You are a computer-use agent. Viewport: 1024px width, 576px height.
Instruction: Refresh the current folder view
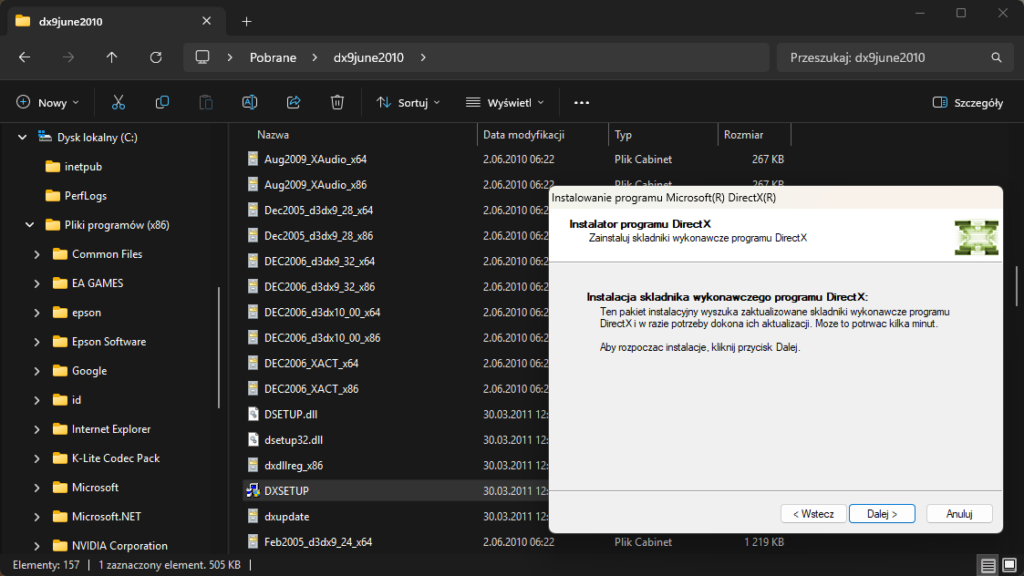coord(155,58)
